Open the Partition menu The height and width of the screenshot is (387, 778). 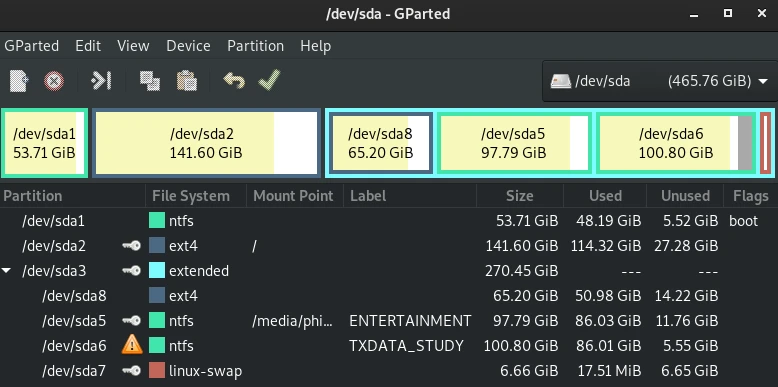256,46
